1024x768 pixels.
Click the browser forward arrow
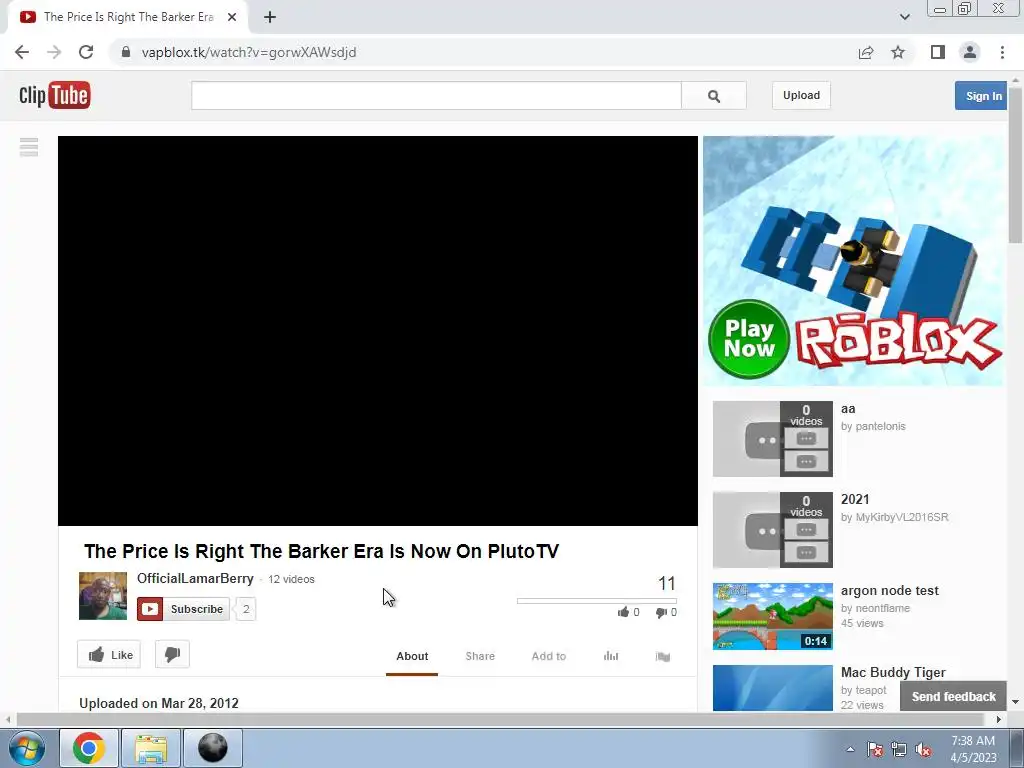tap(54, 52)
